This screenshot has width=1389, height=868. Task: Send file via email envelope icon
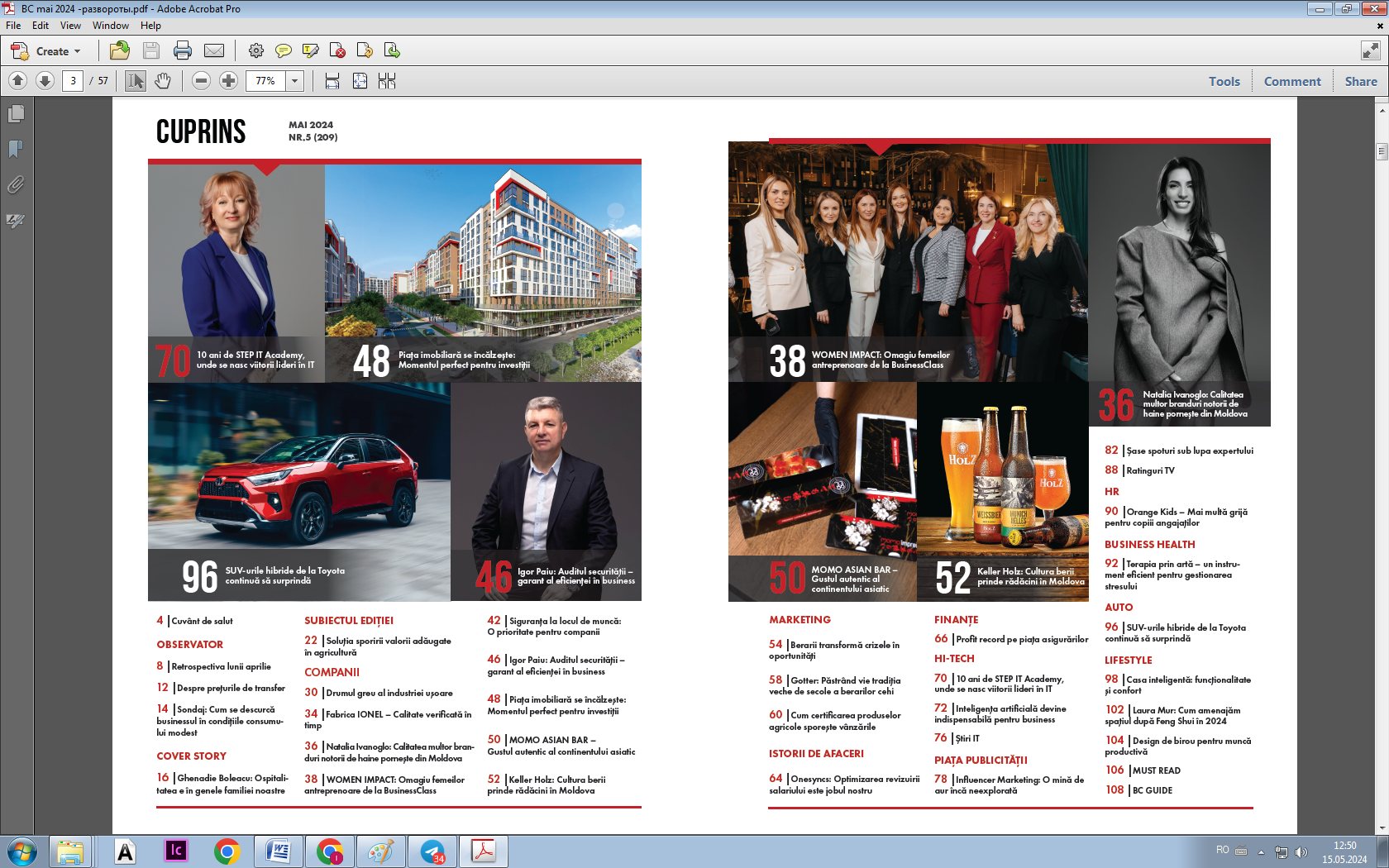(x=214, y=51)
